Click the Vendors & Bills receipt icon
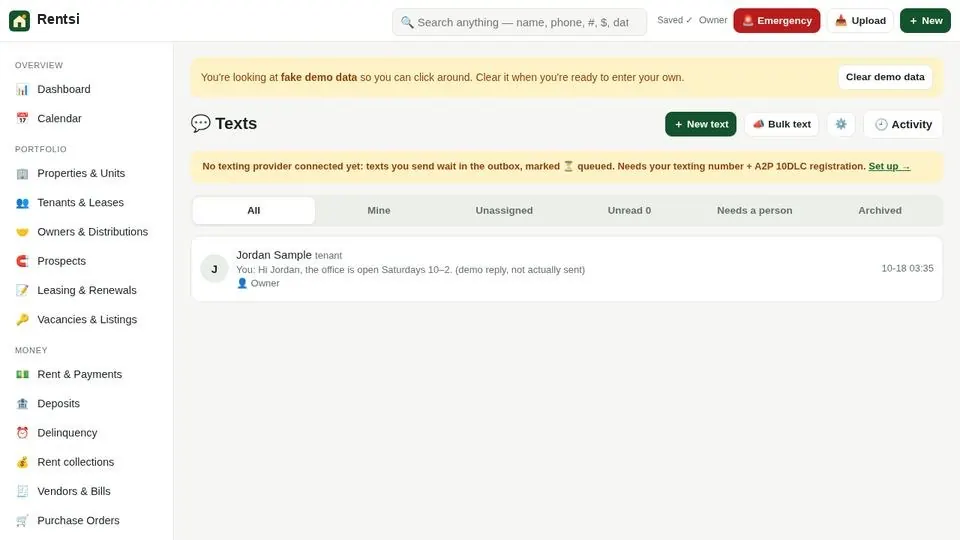The image size is (960, 540). (x=22, y=491)
